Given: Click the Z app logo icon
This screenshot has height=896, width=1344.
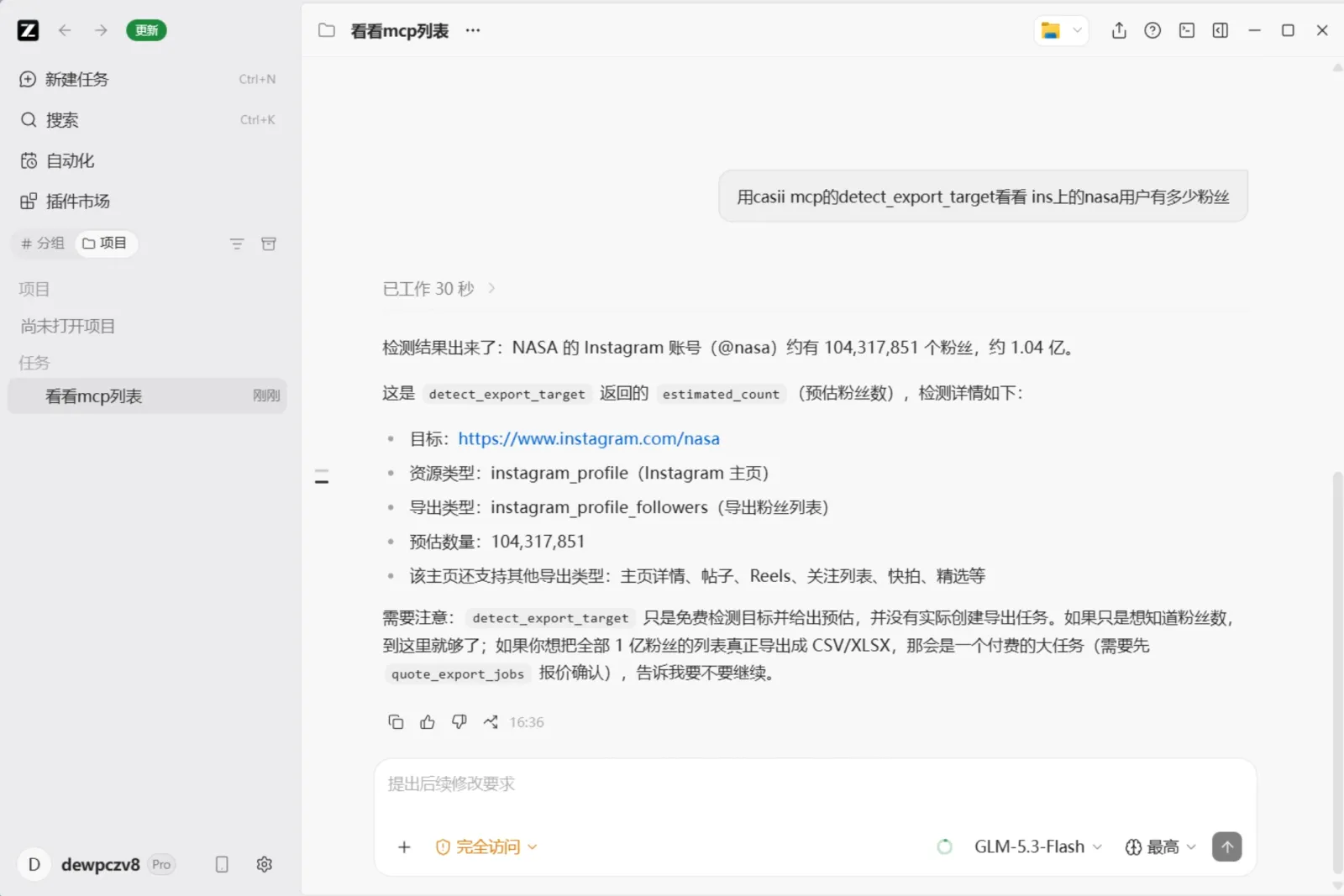Looking at the screenshot, I should point(28,31).
